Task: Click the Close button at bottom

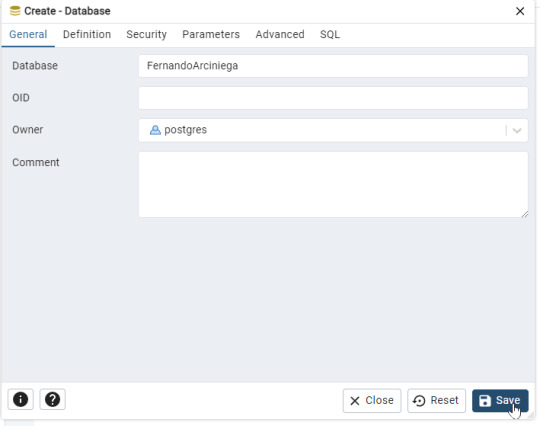Action: 372,401
